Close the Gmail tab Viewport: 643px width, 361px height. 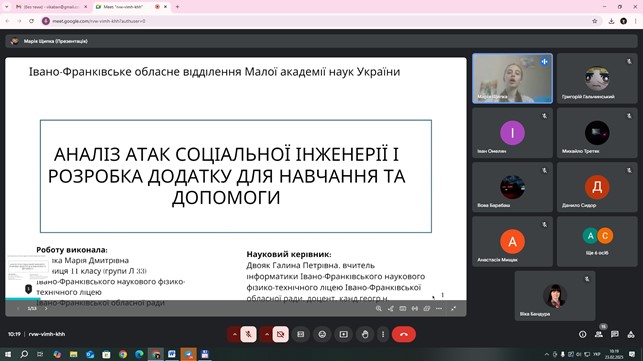point(85,7)
